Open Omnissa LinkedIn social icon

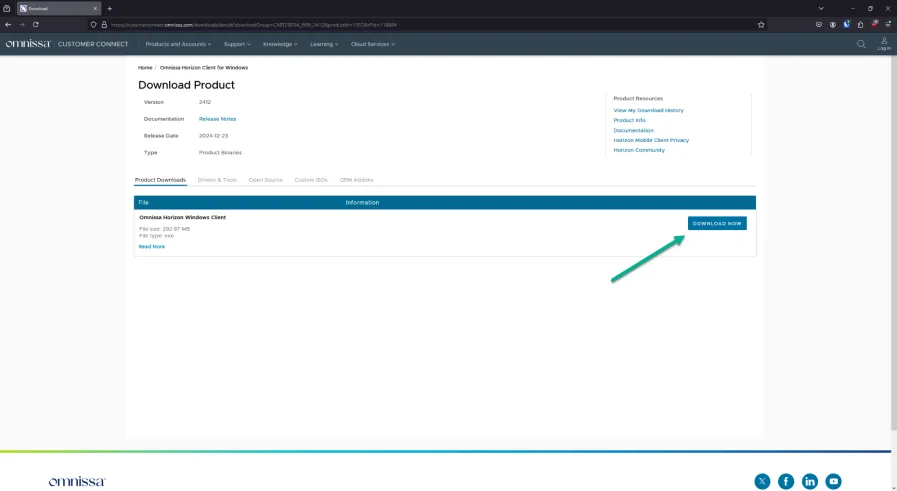pyautogui.click(x=809, y=481)
